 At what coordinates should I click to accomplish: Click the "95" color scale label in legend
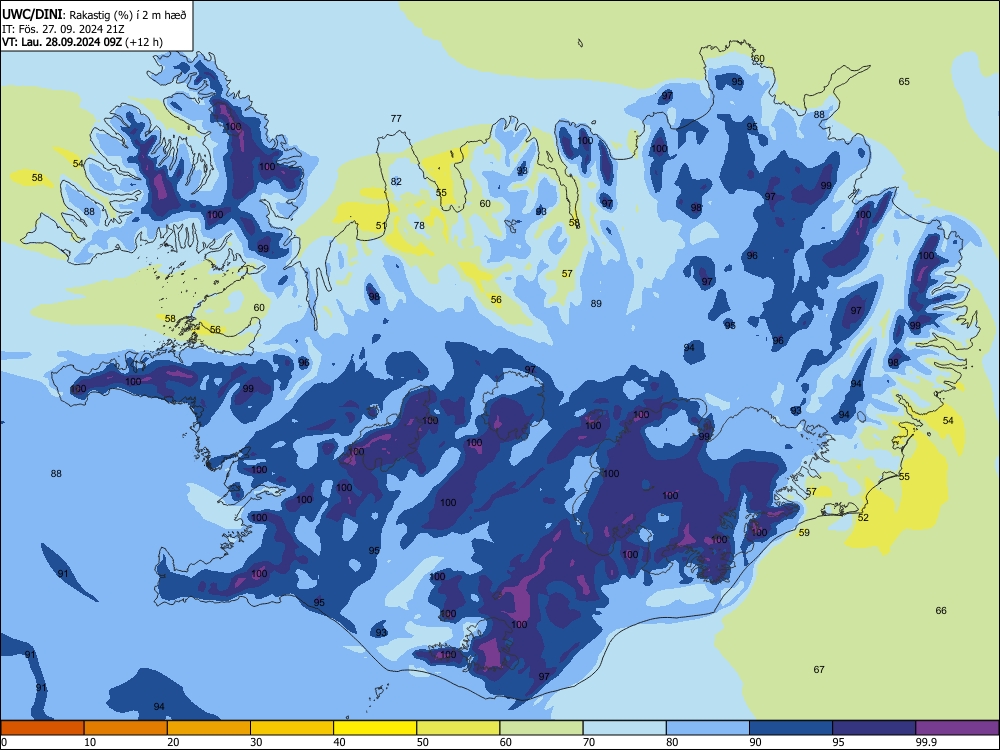click(x=839, y=742)
